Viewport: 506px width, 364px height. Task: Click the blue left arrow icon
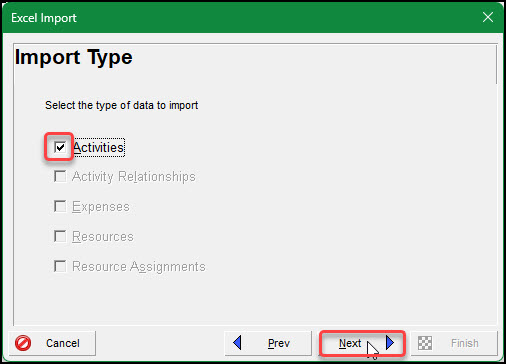pos(237,343)
